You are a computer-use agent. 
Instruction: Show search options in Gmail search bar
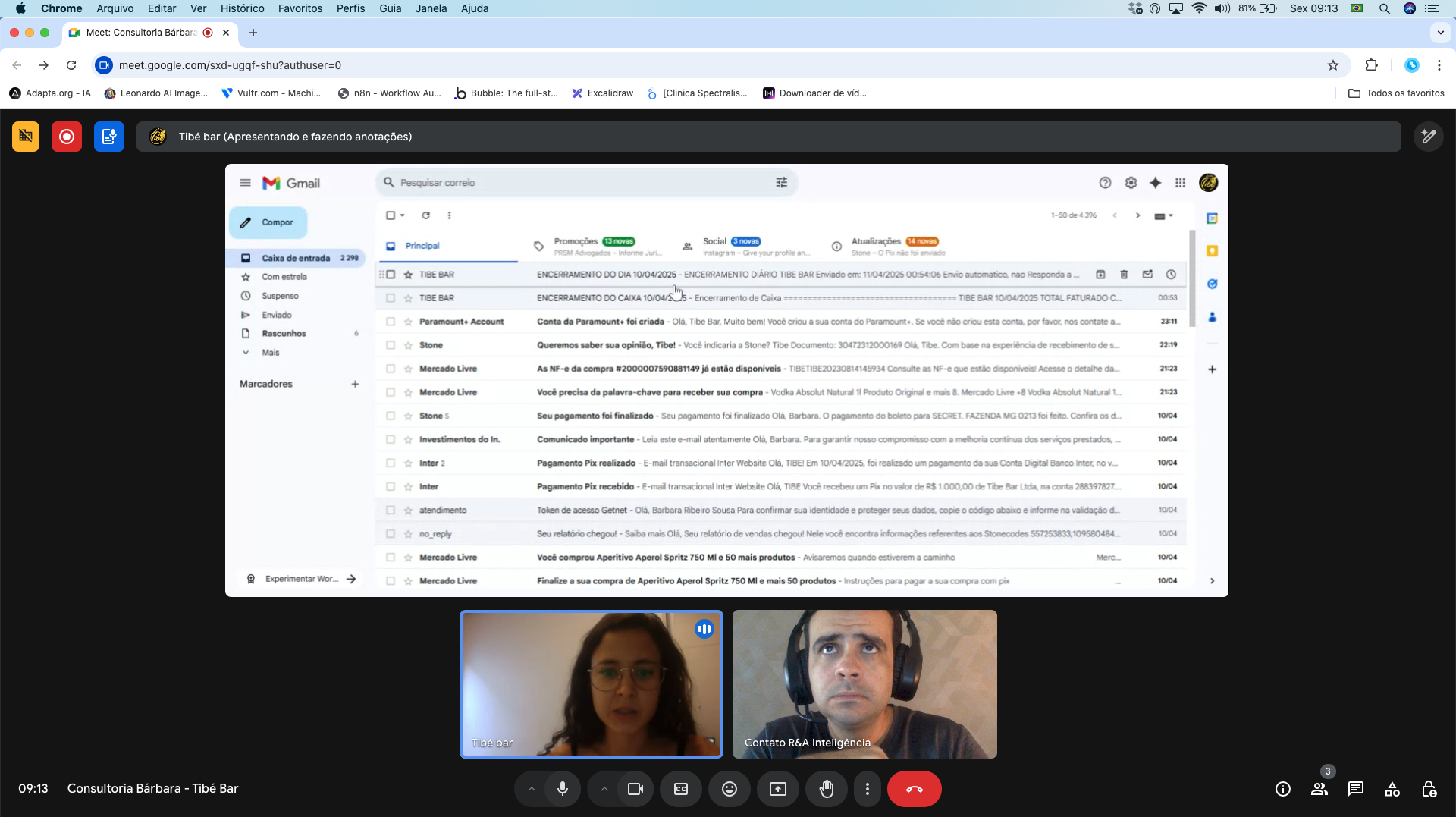(x=781, y=183)
